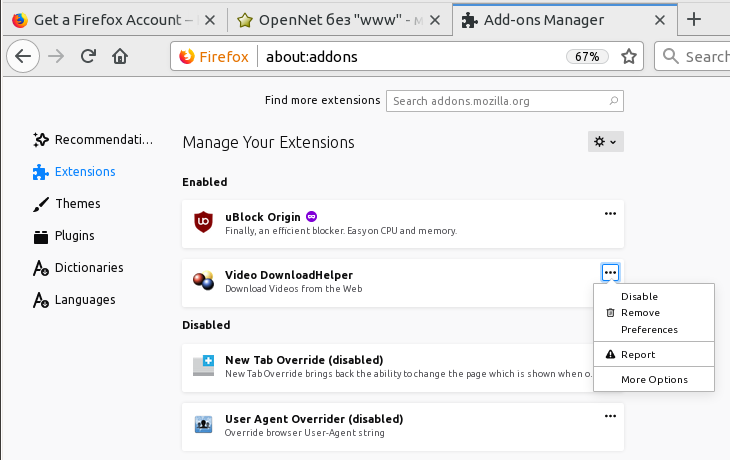The image size is (730, 460).
Task: Select More Options in the popup menu
Action: click(x=654, y=379)
